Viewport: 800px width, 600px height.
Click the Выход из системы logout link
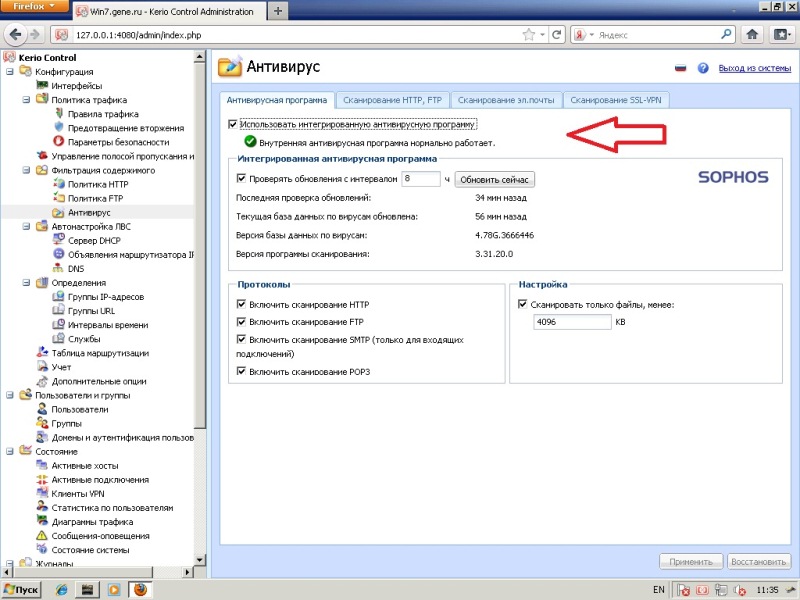(x=755, y=69)
